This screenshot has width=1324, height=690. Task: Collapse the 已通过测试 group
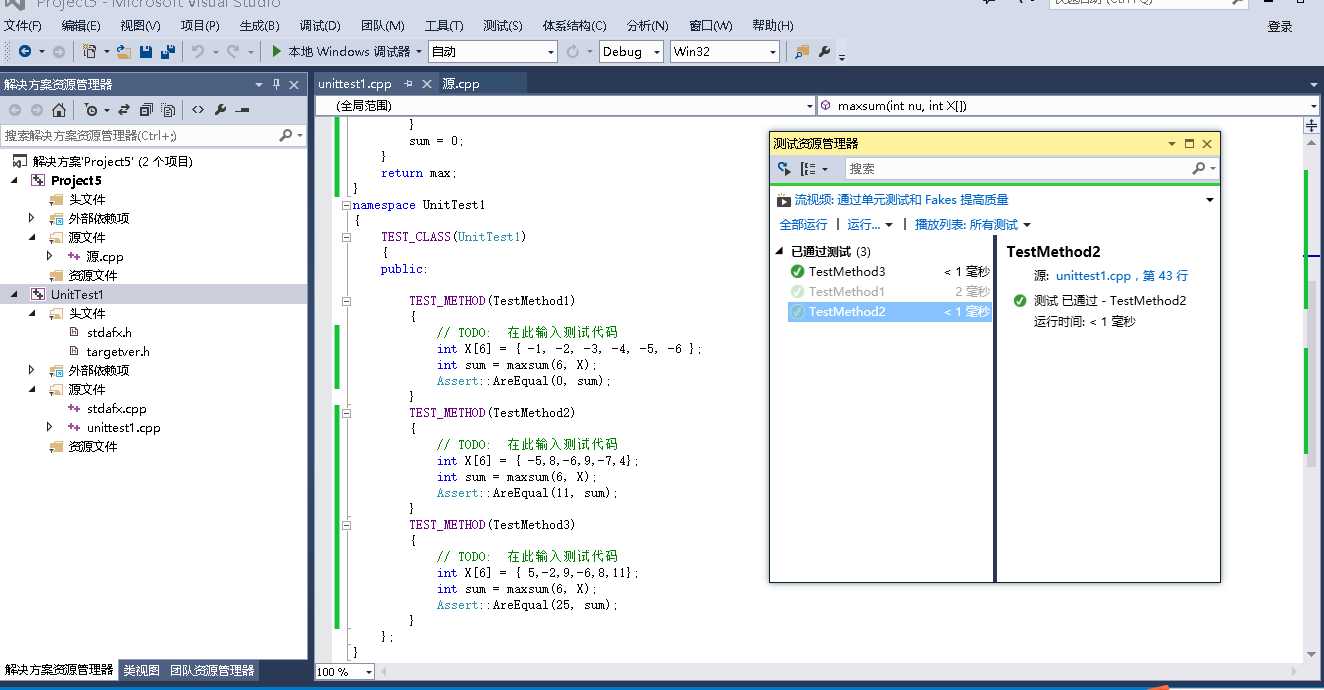pos(780,252)
